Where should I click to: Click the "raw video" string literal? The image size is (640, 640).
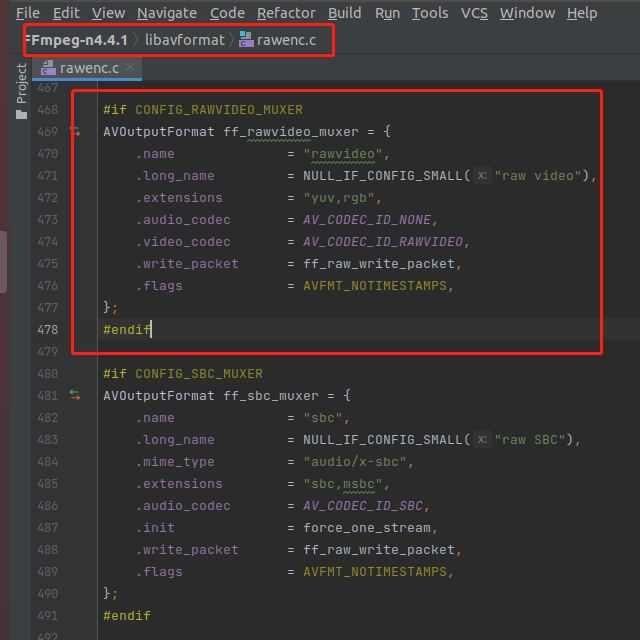coord(538,176)
